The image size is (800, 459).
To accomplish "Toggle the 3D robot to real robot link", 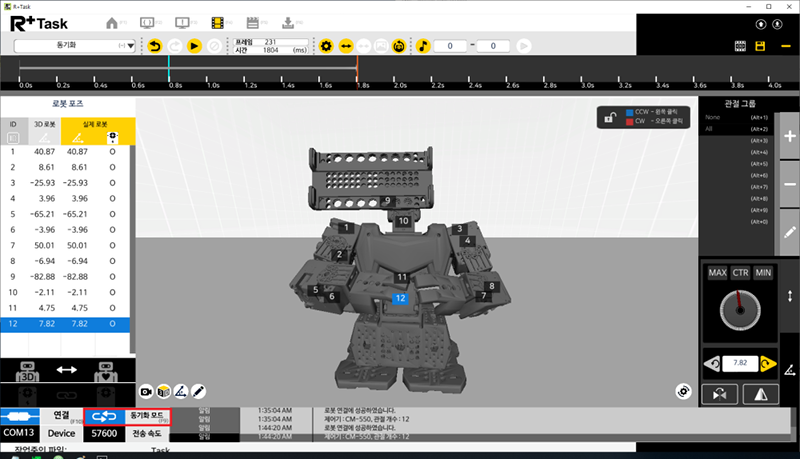I will point(66,369).
